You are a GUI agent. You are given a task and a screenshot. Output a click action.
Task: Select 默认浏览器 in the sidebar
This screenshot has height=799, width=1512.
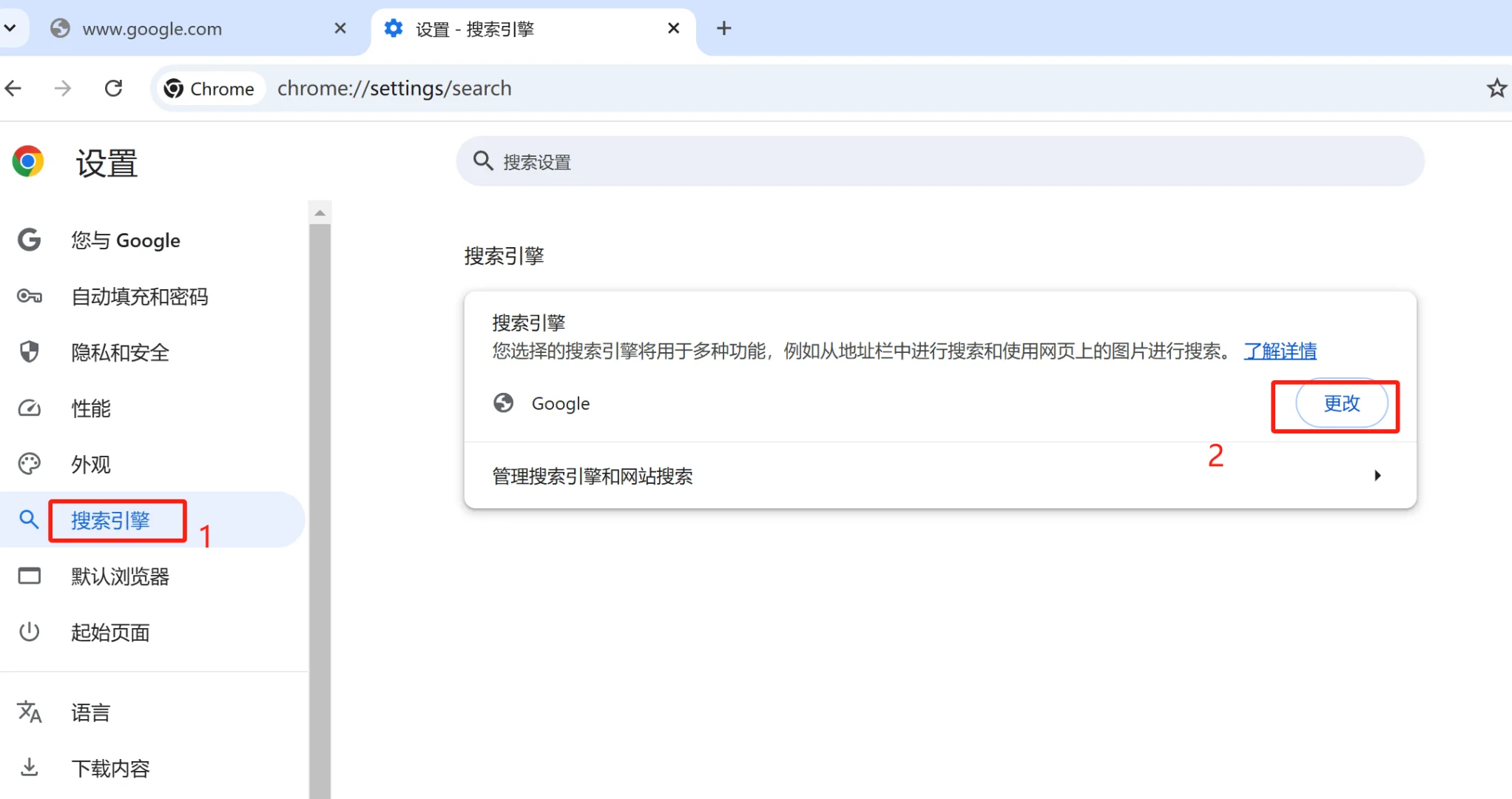click(x=121, y=576)
